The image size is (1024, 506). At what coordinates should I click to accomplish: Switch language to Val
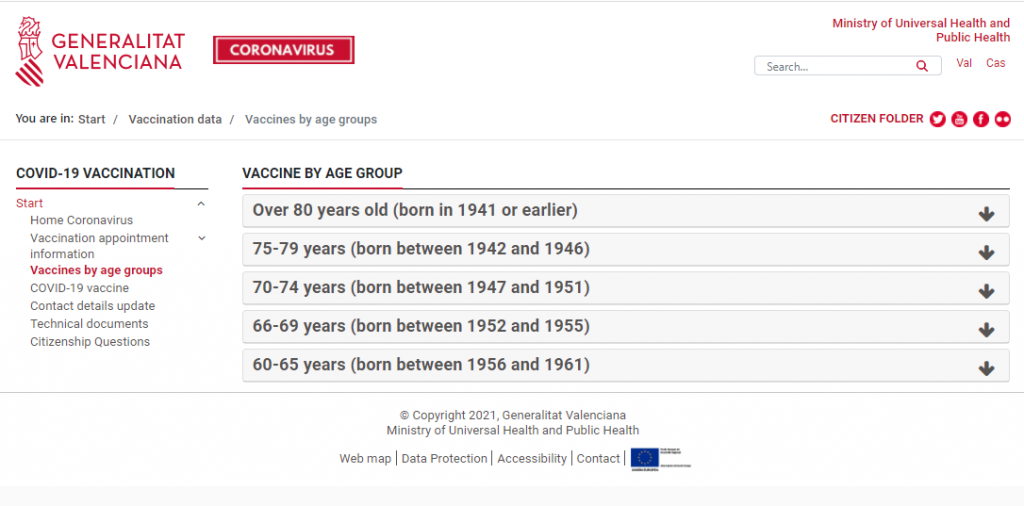tap(964, 63)
